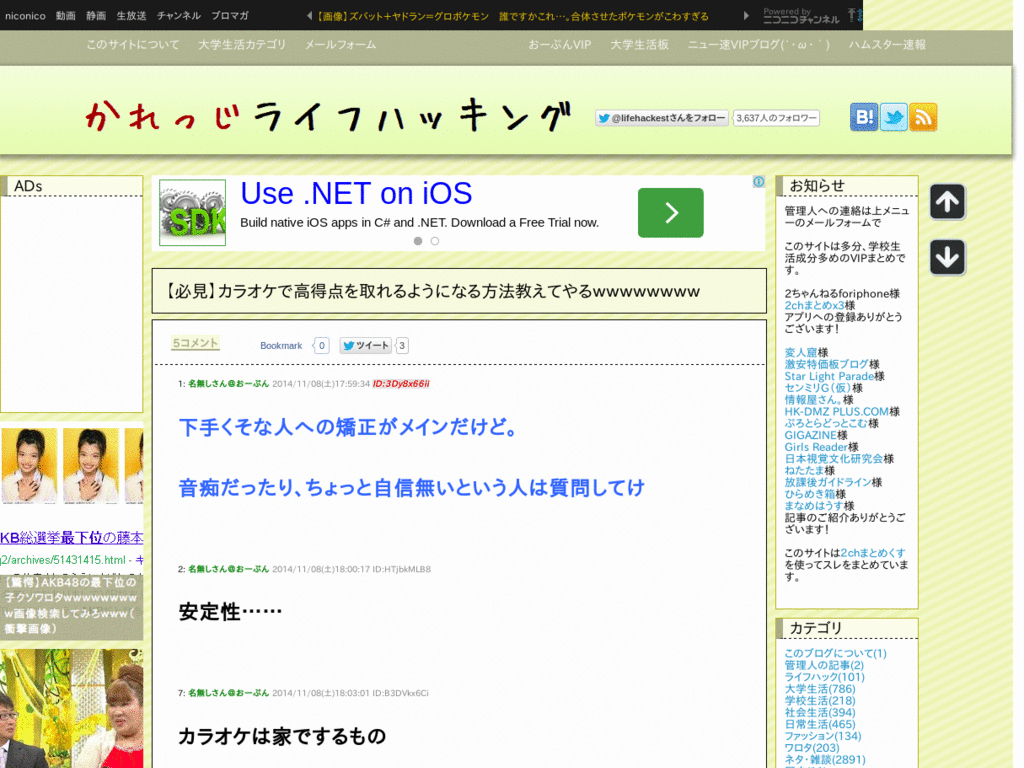Viewport: 1024px width, 768px height.
Task: Open the AdChoices info icon on the ad
Action: (758, 182)
